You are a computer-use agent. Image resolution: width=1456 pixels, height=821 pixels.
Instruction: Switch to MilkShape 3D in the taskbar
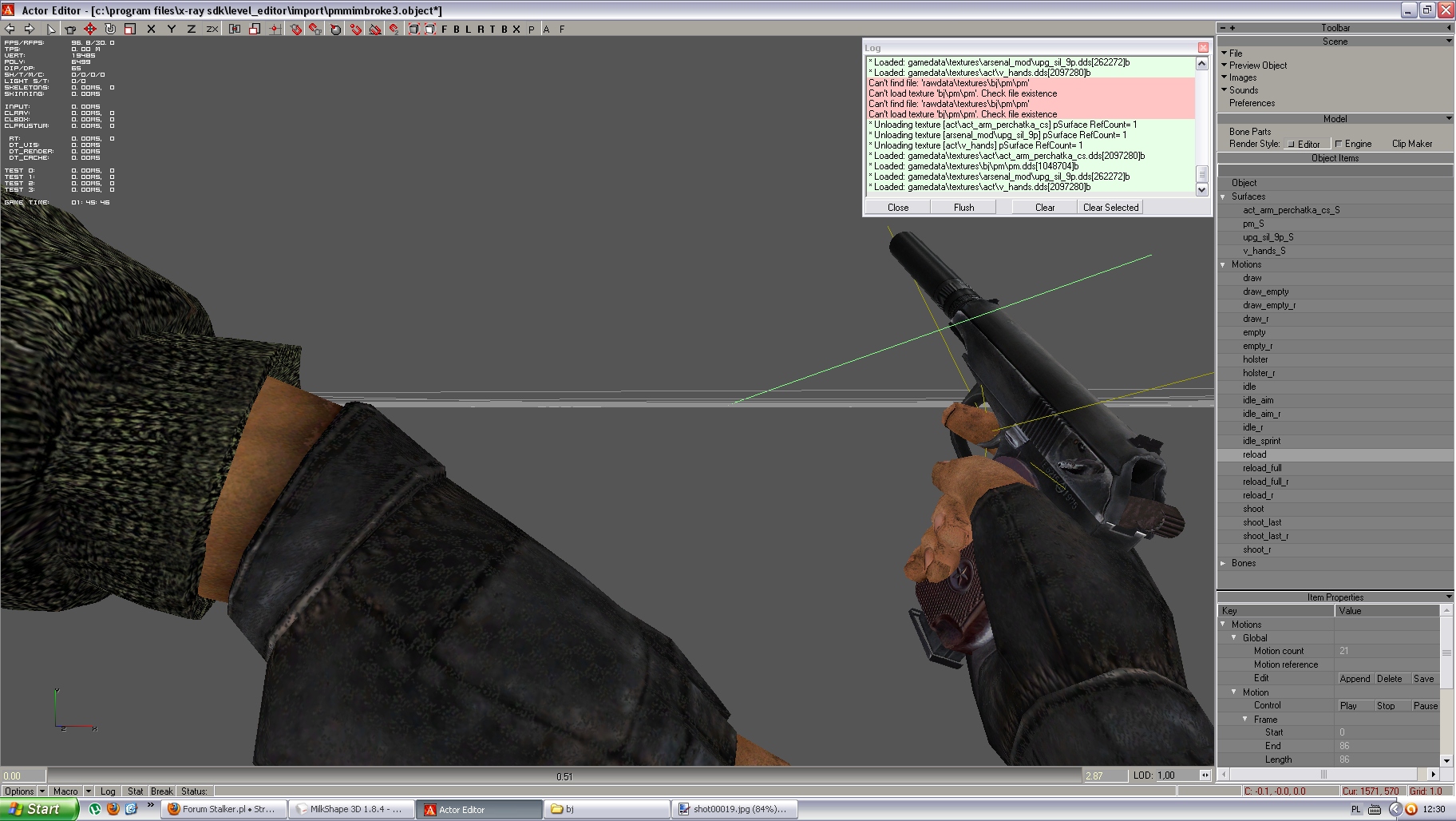pyautogui.click(x=350, y=809)
